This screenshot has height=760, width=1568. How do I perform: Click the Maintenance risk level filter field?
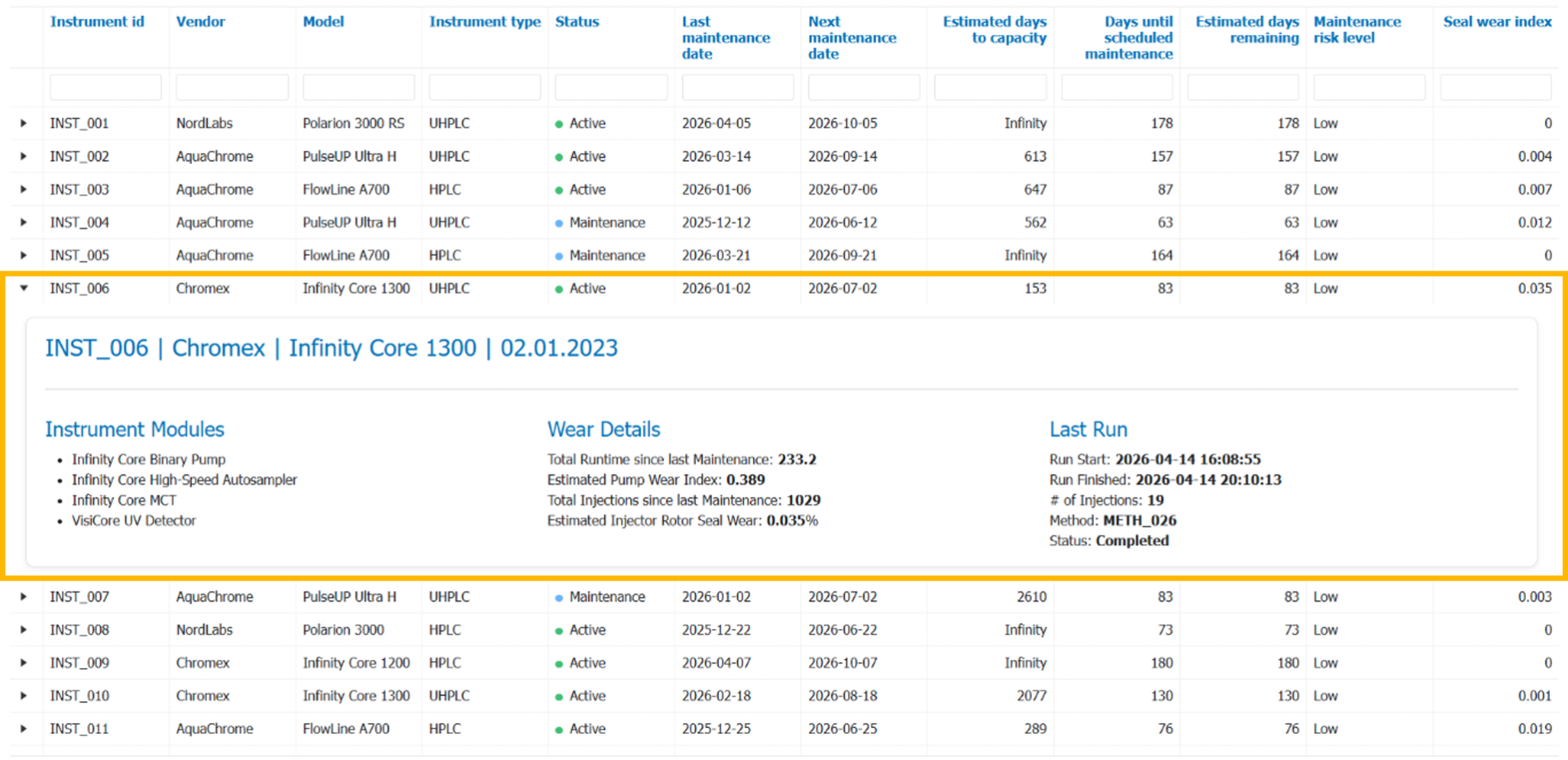coord(1370,87)
